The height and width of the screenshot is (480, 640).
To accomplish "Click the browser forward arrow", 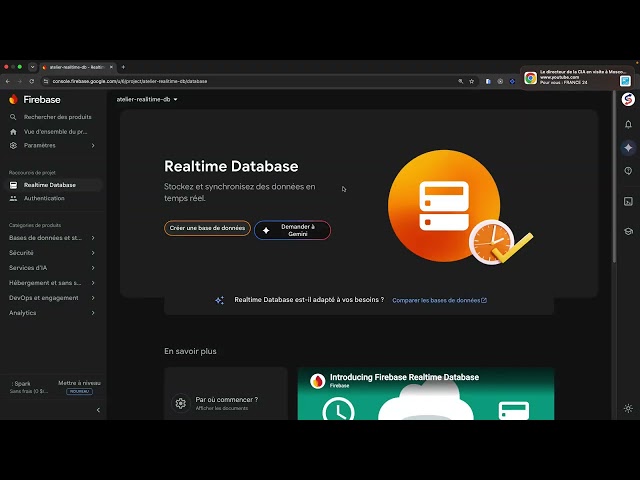I will [20, 81].
